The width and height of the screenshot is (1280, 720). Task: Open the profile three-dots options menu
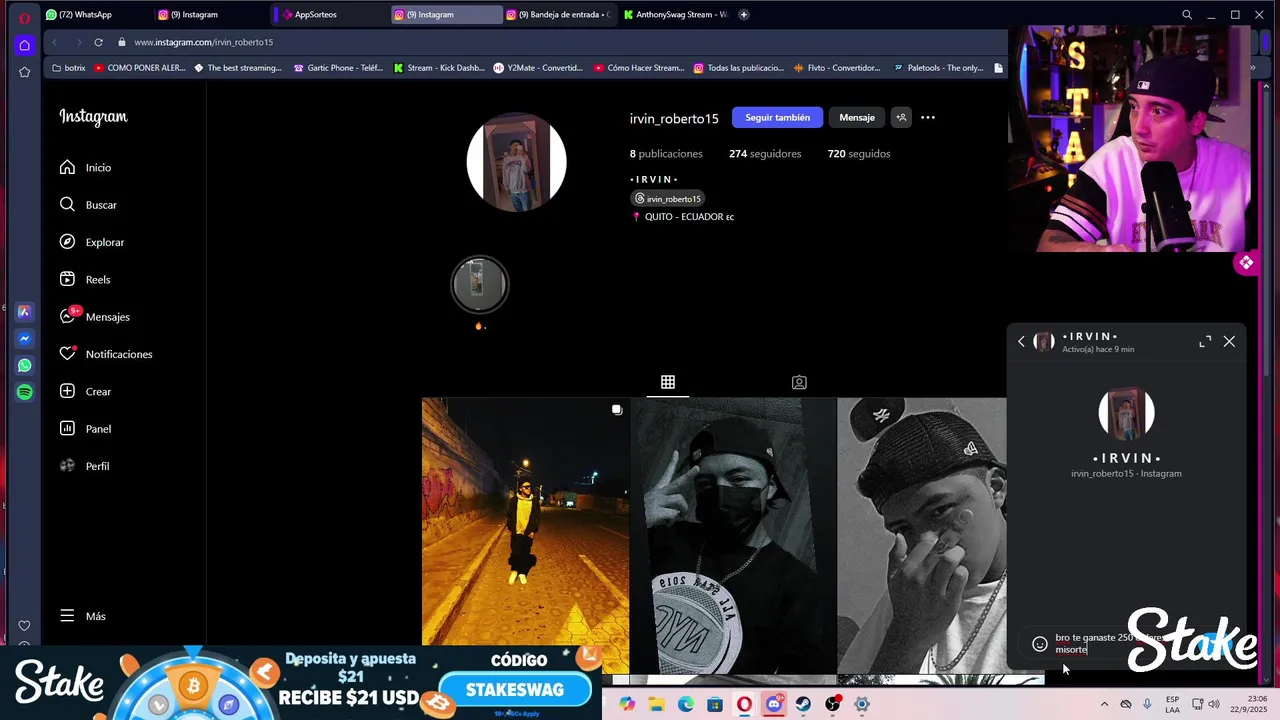point(928,117)
